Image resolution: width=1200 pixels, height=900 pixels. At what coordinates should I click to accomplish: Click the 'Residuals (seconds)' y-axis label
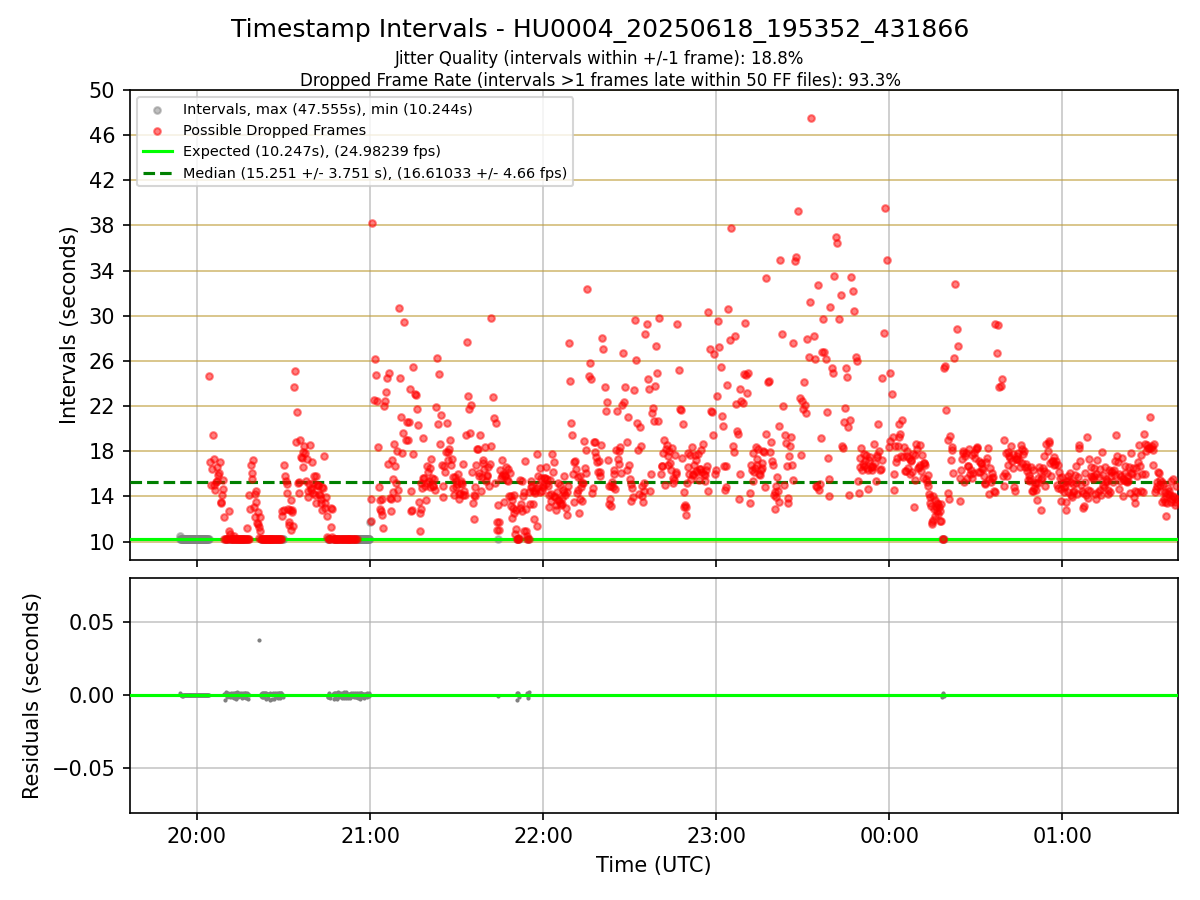pos(32,696)
